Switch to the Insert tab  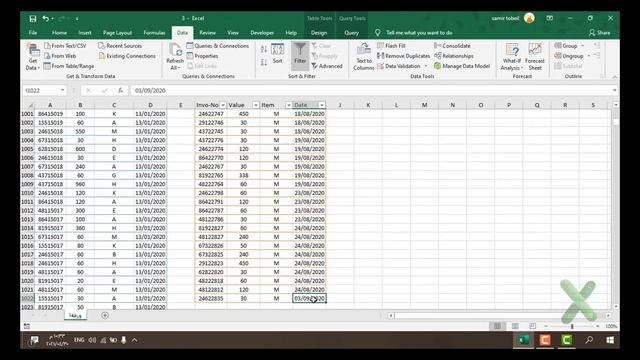pos(85,33)
